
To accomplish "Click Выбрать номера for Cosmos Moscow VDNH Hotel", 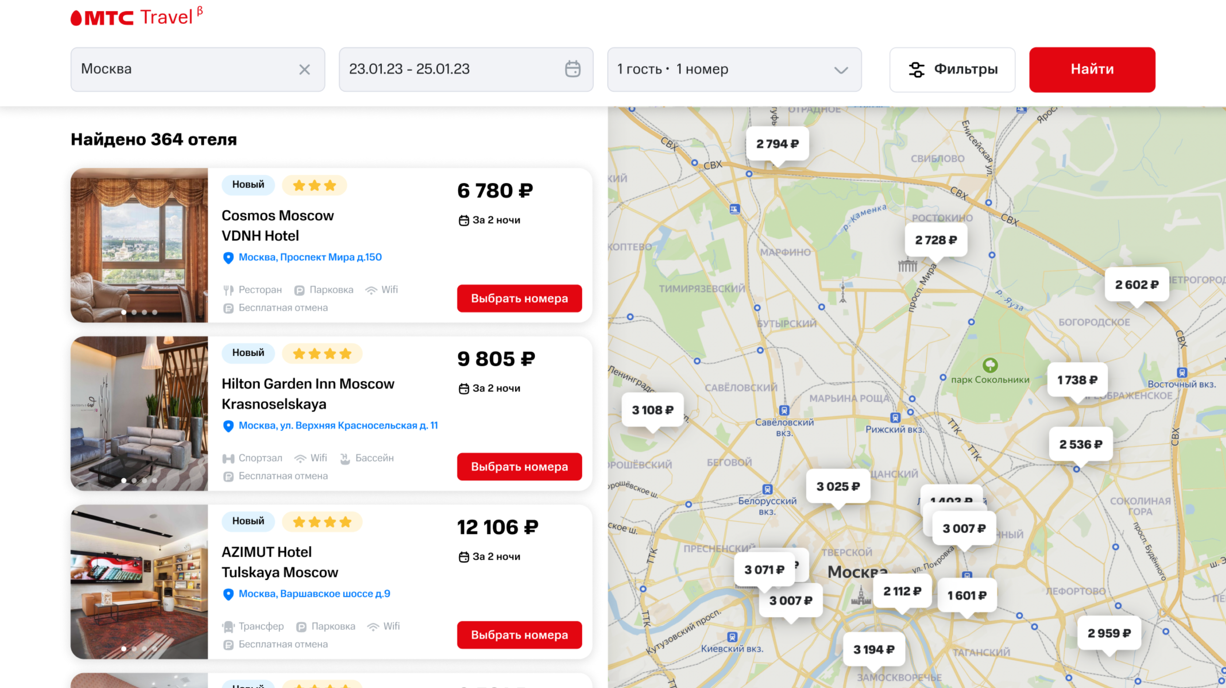I will click(519, 298).
